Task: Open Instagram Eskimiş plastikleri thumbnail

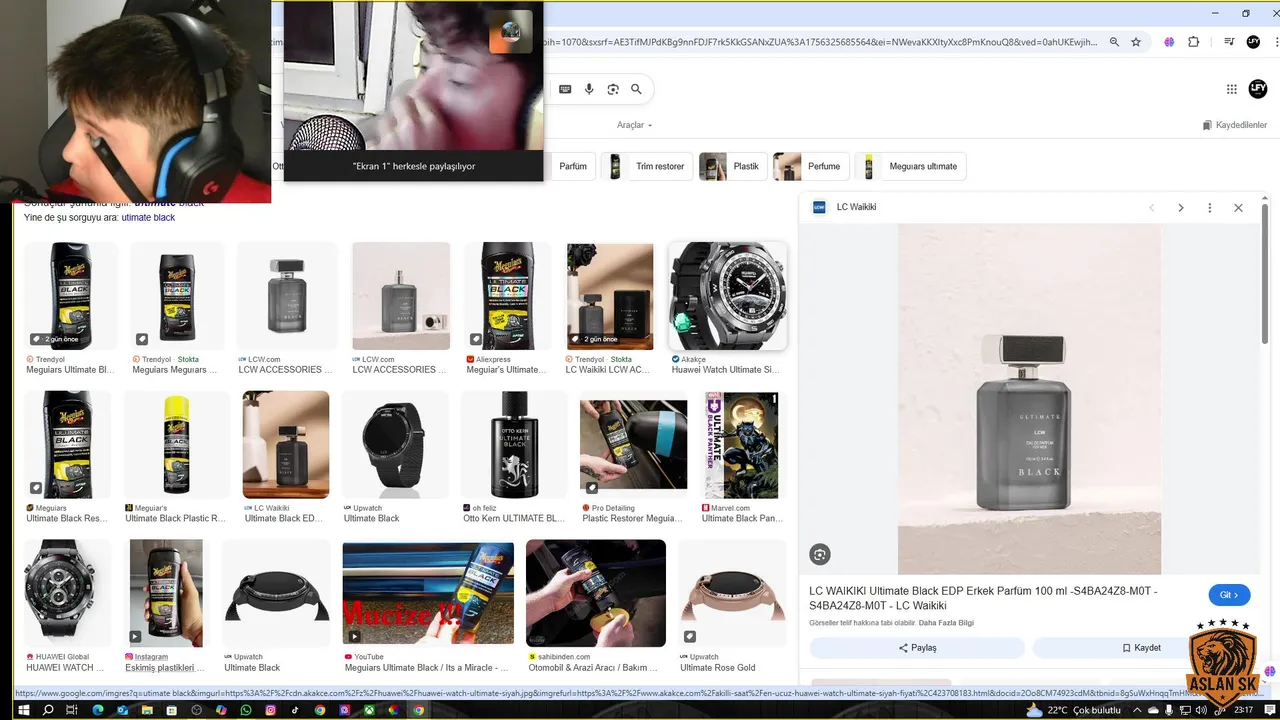Action: (x=166, y=594)
